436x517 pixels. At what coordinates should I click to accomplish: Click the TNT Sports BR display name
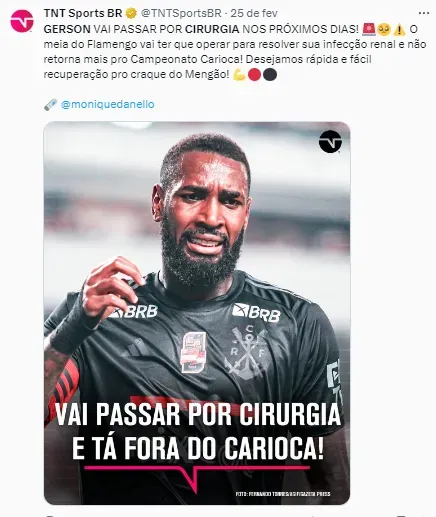click(83, 13)
